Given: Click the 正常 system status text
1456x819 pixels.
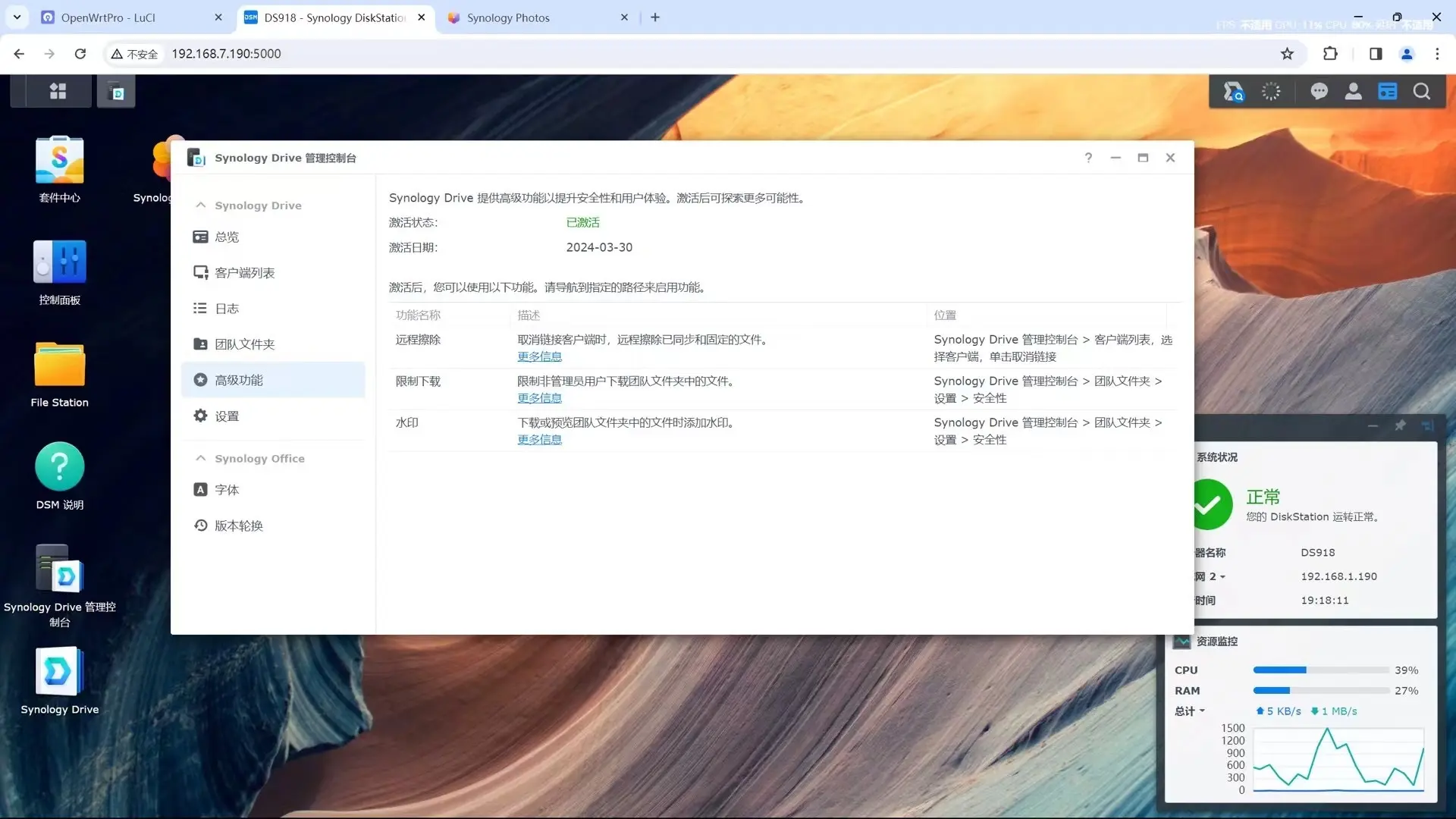Looking at the screenshot, I should (x=1263, y=497).
